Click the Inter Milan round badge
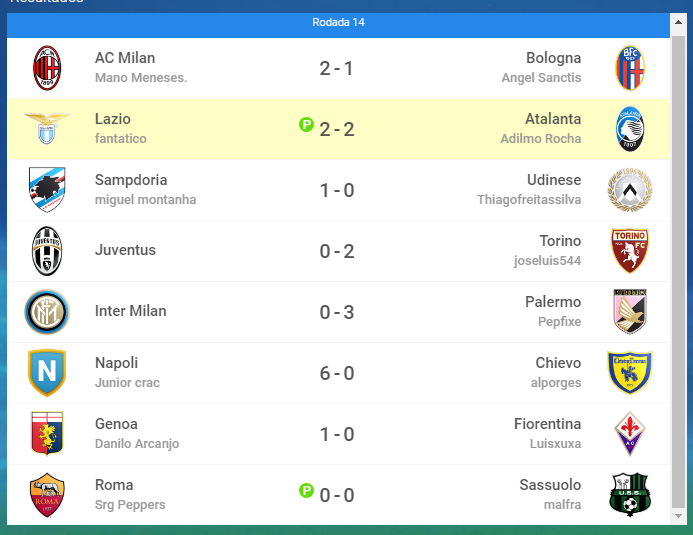 point(47,311)
